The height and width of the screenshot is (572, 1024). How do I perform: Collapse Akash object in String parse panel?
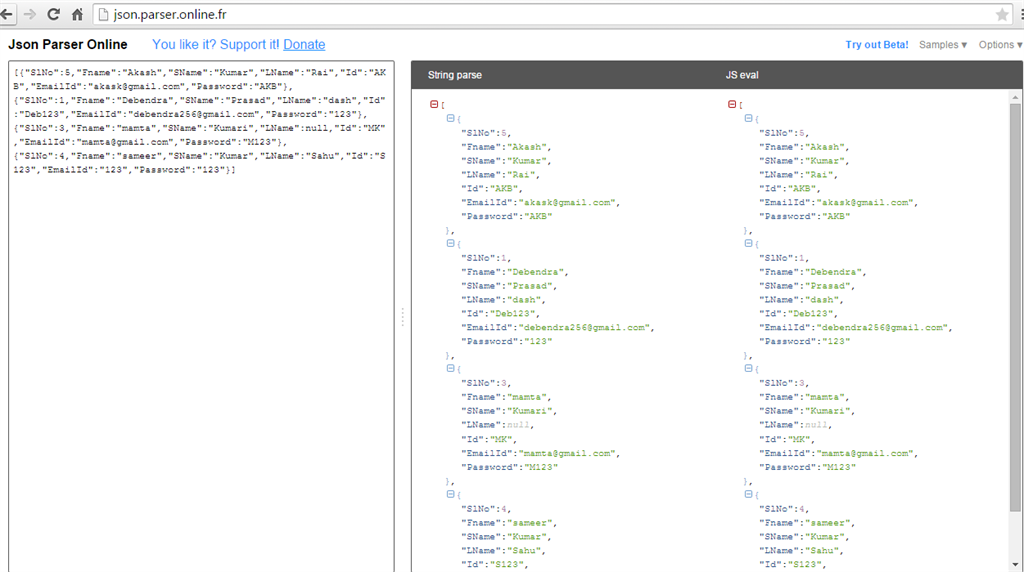tap(451, 118)
